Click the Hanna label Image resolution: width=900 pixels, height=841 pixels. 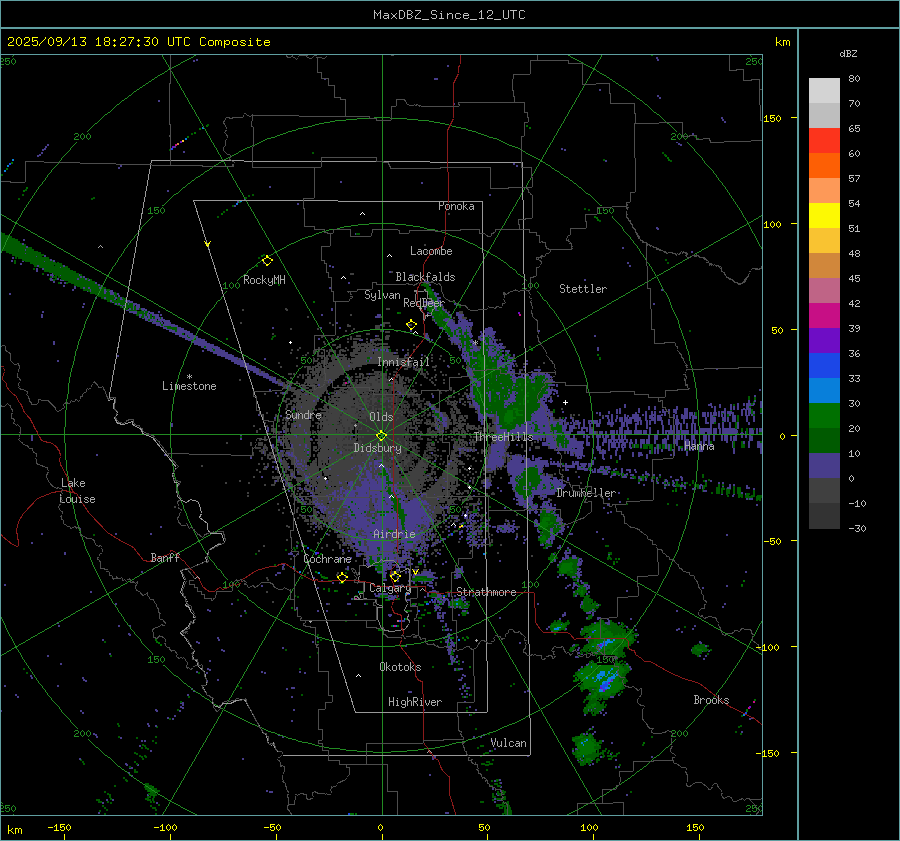coord(699,446)
